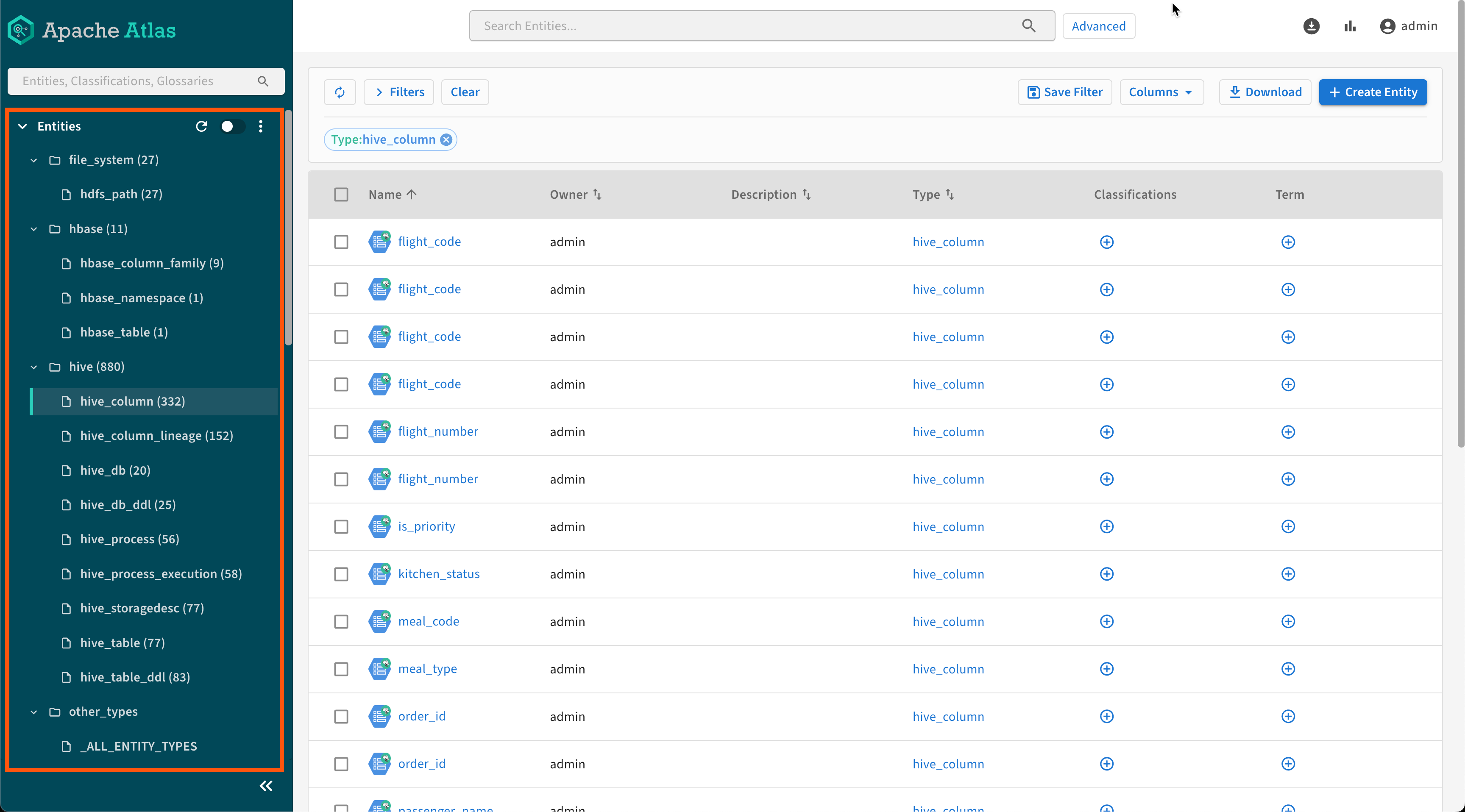Click the statistics bar chart icon

(x=1350, y=26)
